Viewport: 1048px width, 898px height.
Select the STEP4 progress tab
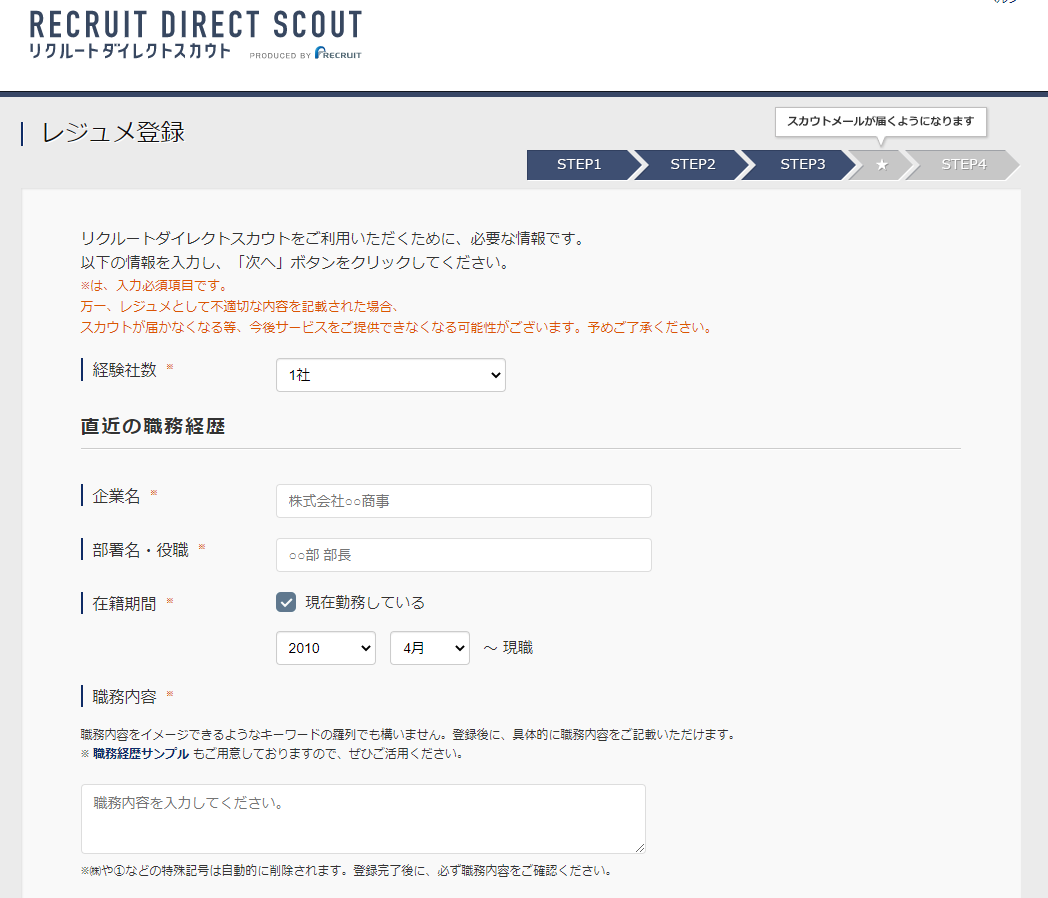coord(963,165)
